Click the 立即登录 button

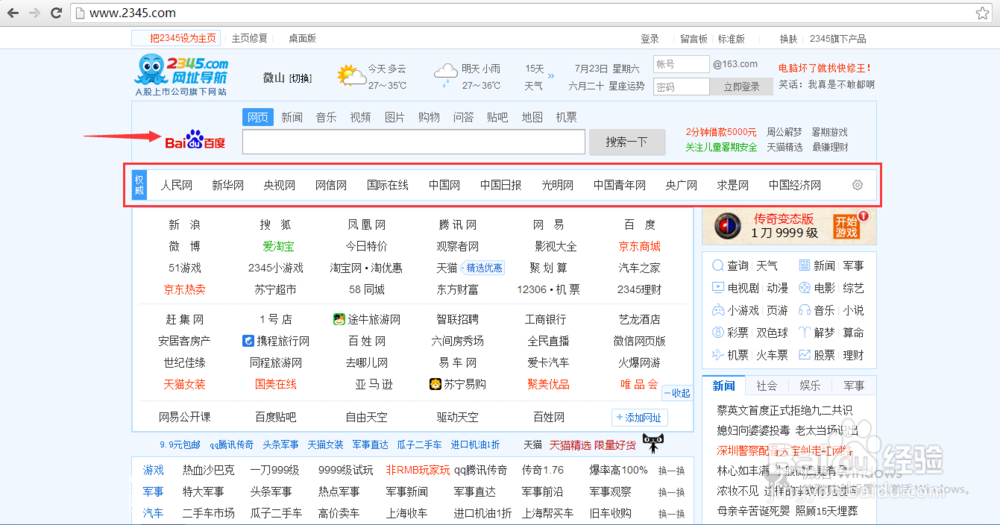(x=741, y=87)
